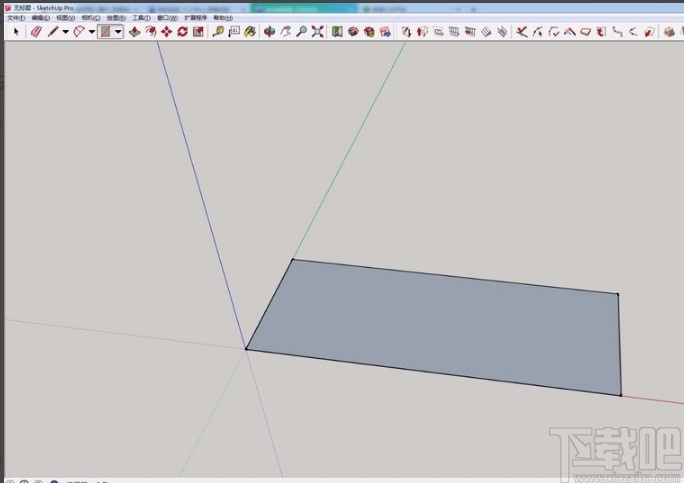Click the beige cube icon at toolbar end
This screenshot has width=684, height=483.
pos(669,31)
